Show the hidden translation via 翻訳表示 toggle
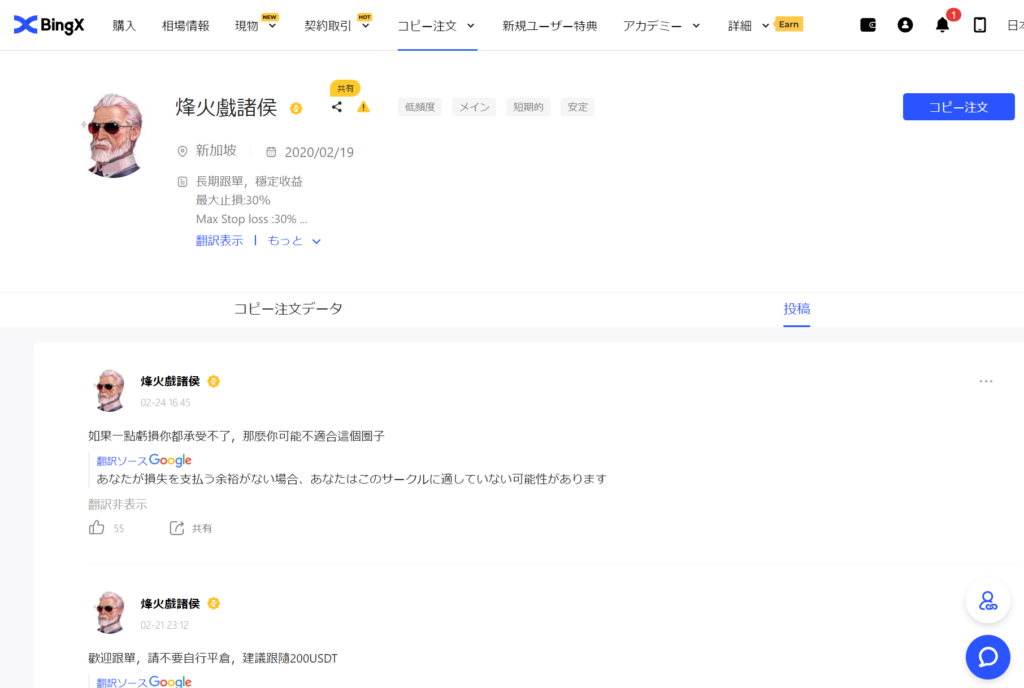 coord(219,240)
